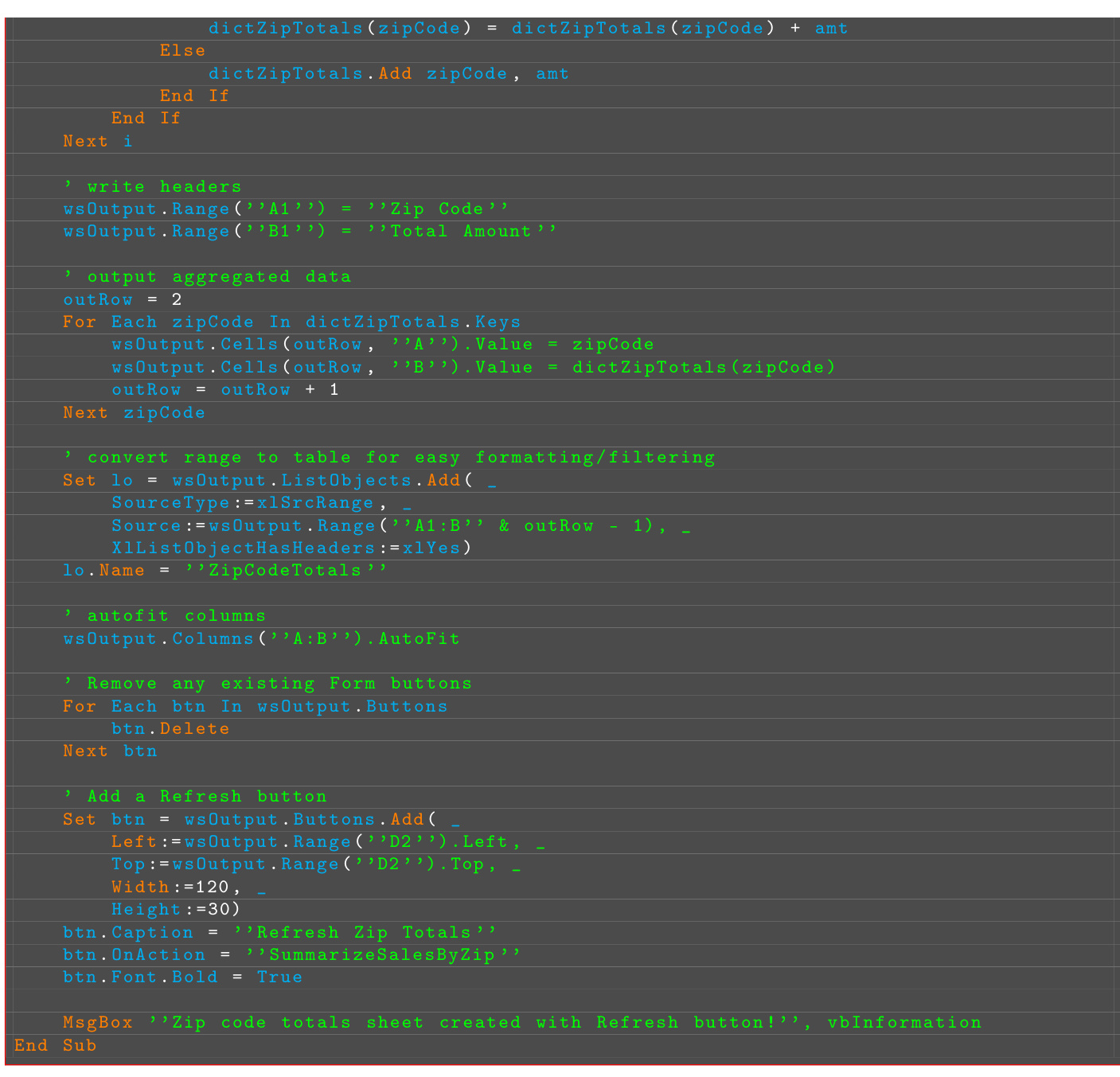The image size is (1120, 1077).
Task: Click the MsgBox keyword
Action: 97,1022
